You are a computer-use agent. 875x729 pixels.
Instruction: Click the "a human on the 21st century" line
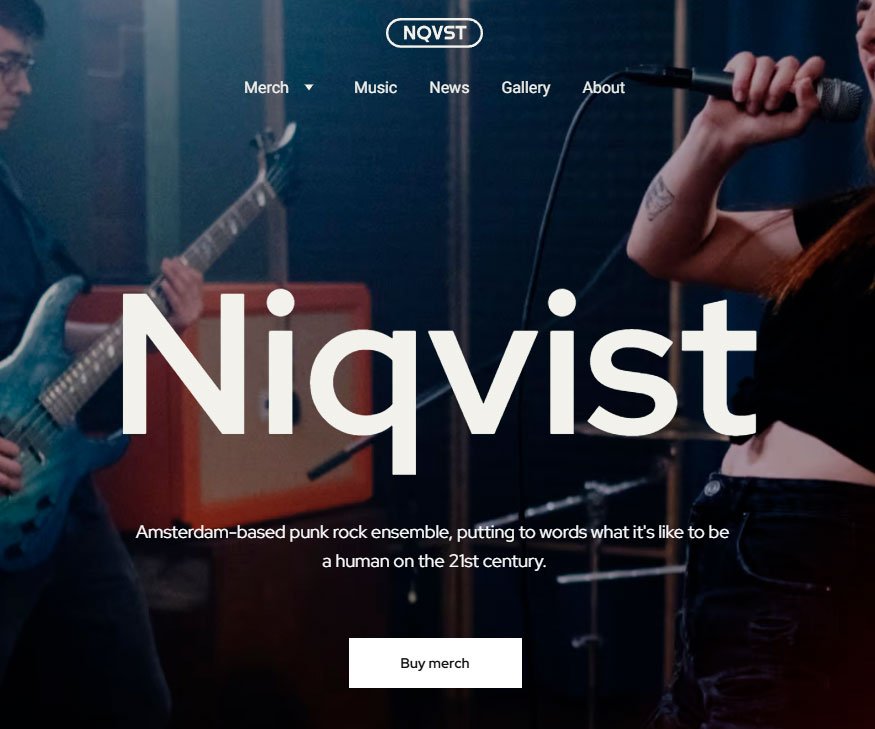coord(434,561)
